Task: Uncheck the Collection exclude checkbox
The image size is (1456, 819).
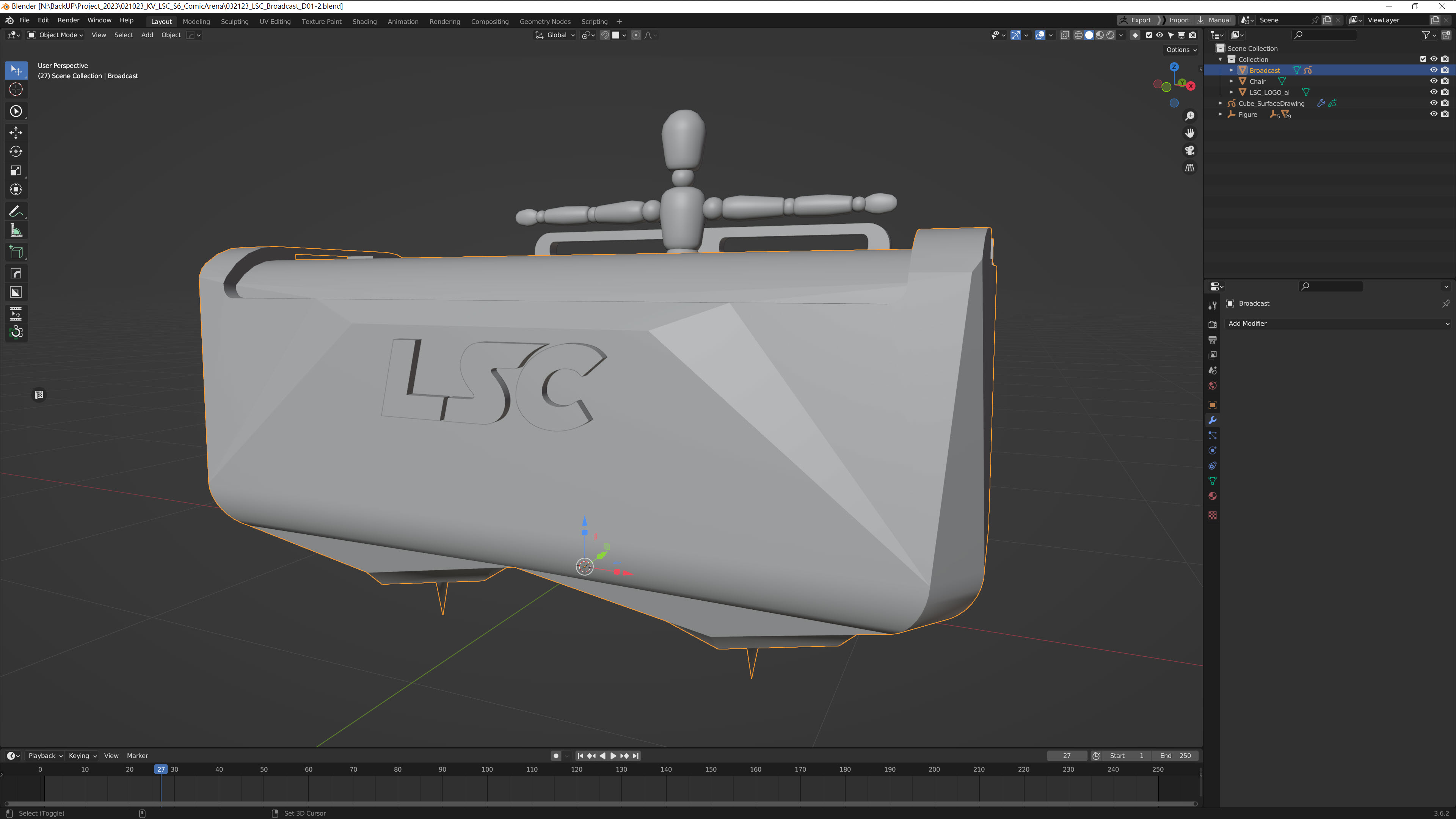Action: tap(1423, 60)
